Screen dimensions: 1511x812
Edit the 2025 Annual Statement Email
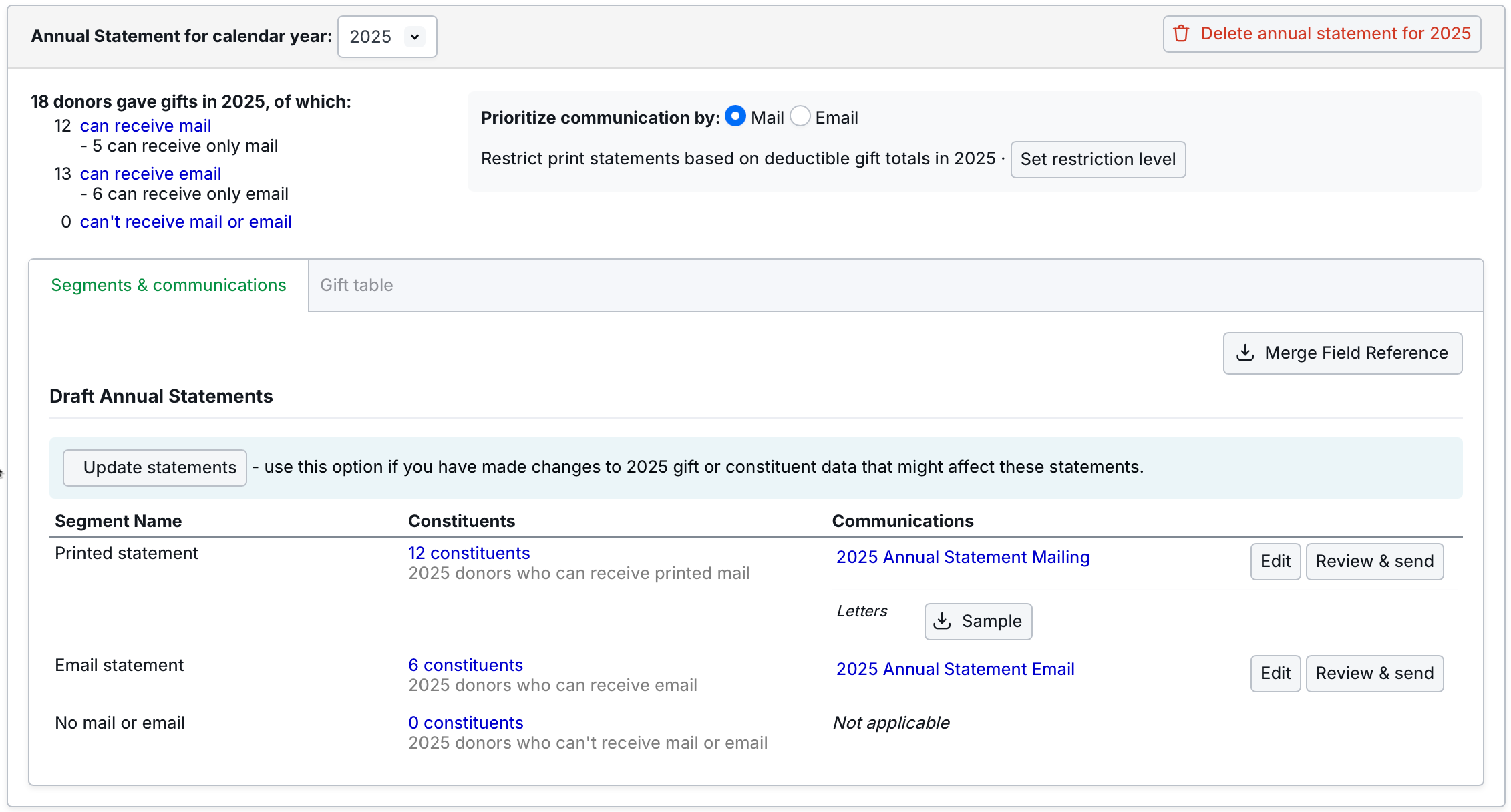pyautogui.click(x=1275, y=673)
